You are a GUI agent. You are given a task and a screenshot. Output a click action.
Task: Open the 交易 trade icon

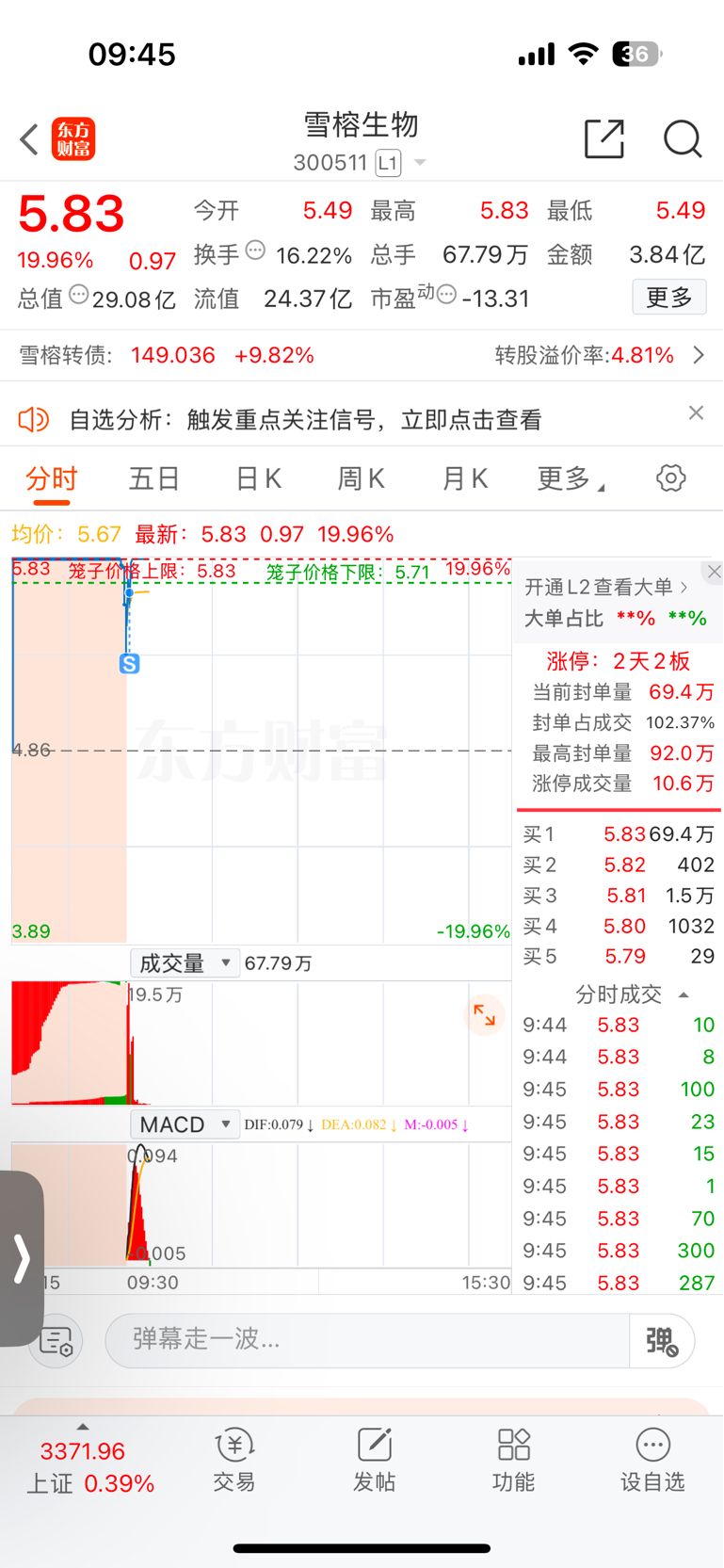[234, 1460]
